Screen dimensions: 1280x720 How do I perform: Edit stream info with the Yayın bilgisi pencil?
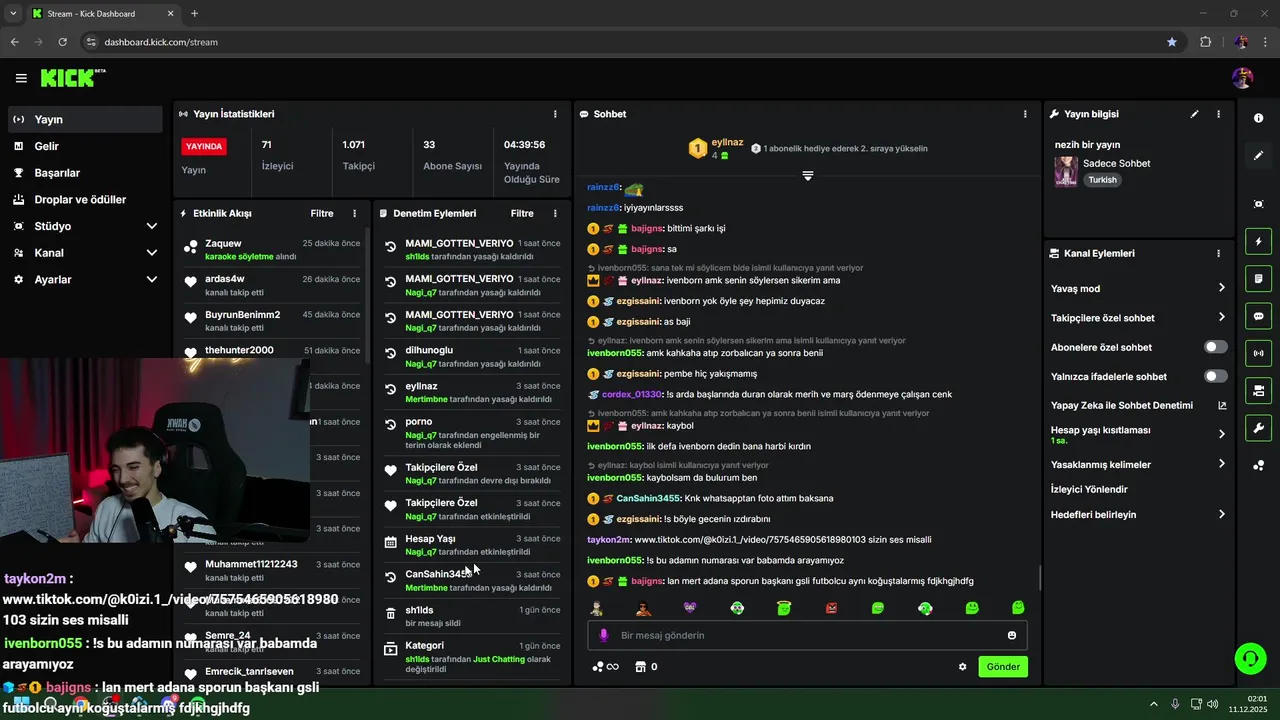click(x=1194, y=114)
